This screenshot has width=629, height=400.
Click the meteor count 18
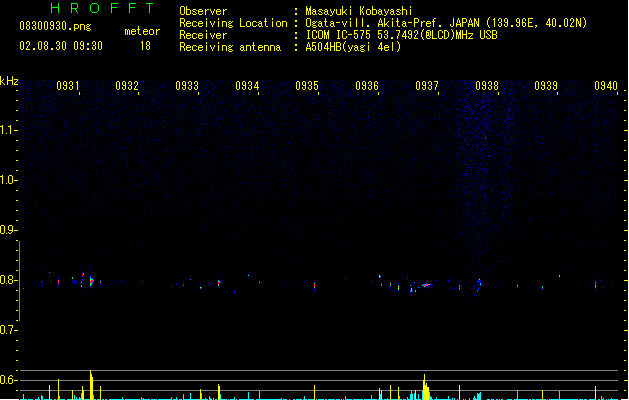[x=145, y=46]
